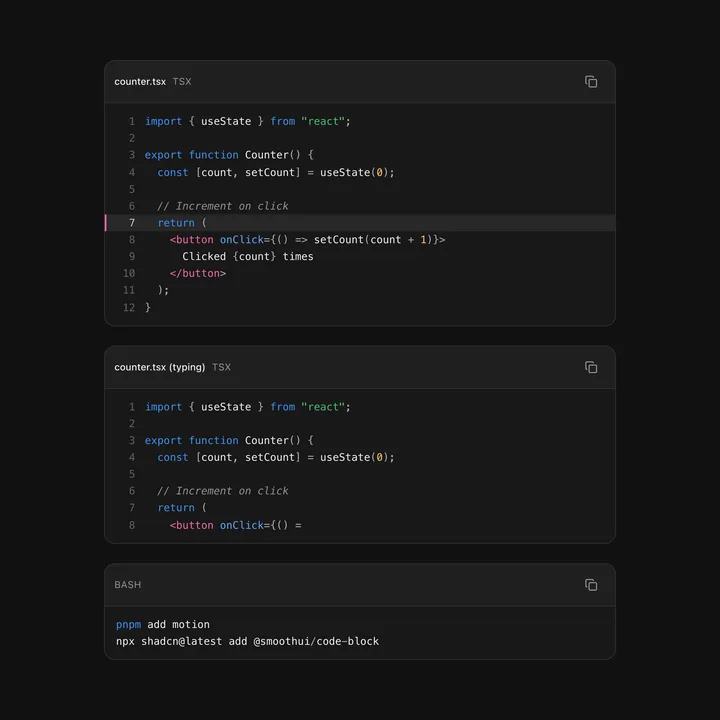This screenshot has width=720, height=720.
Task: Click '// Increment on click' comment in first block
Action: [223, 206]
